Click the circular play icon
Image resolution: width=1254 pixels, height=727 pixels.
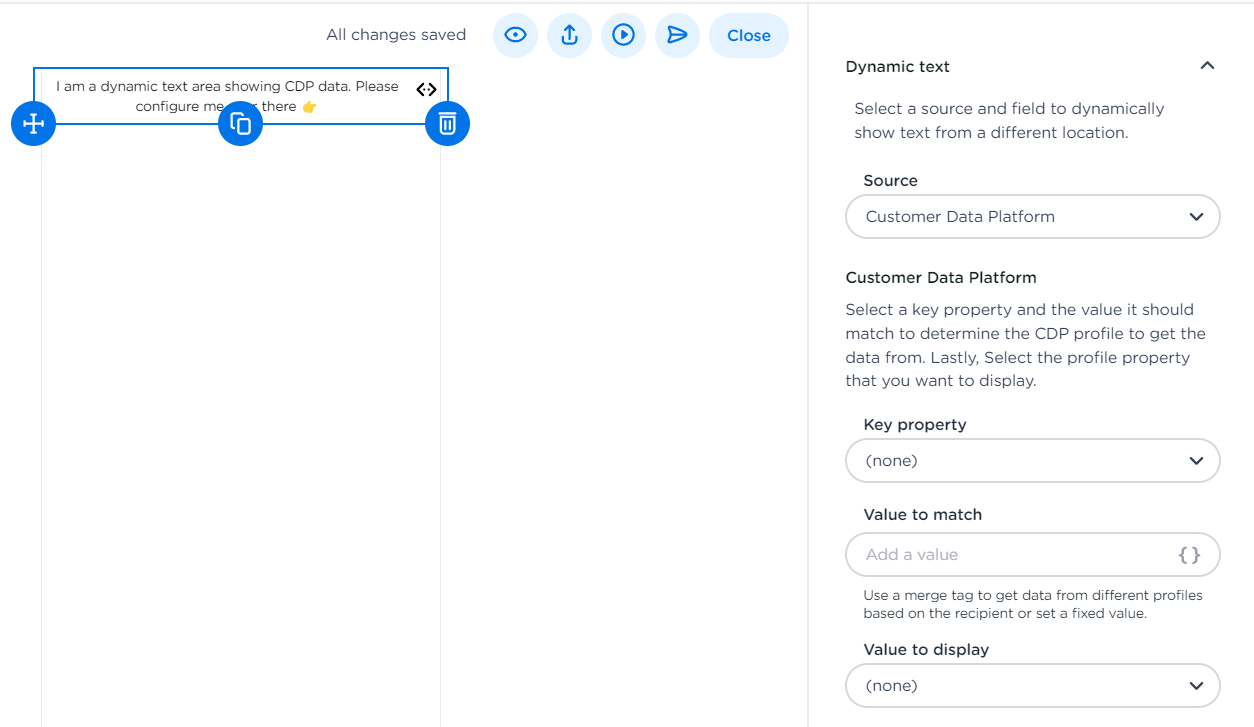click(x=623, y=35)
